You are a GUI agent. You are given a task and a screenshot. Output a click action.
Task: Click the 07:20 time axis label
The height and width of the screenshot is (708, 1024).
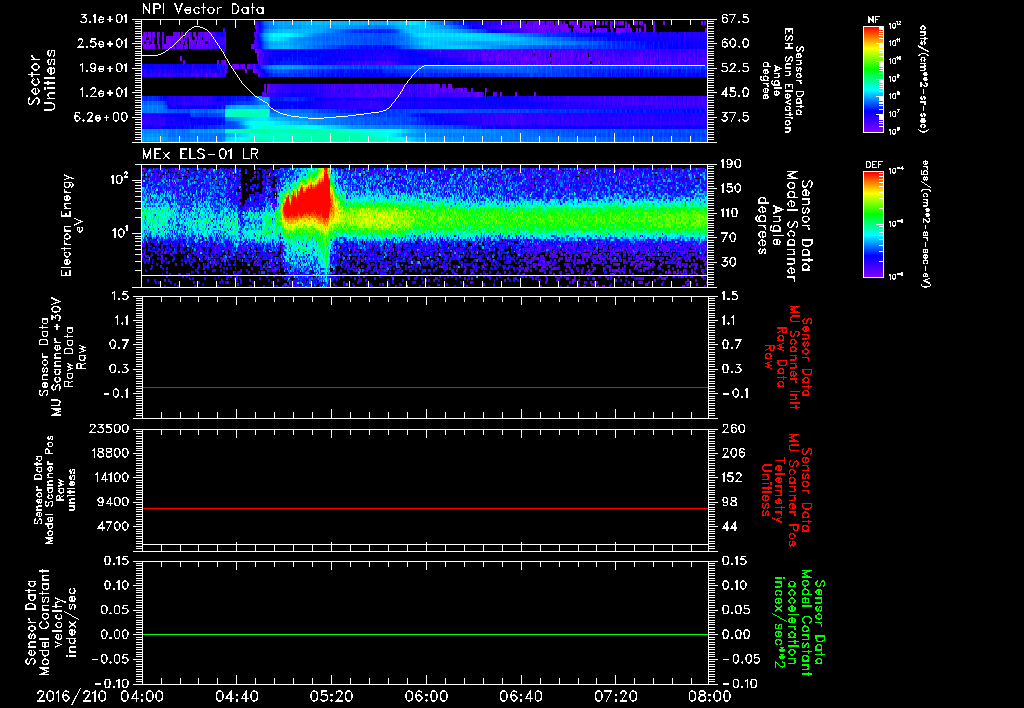[615, 696]
